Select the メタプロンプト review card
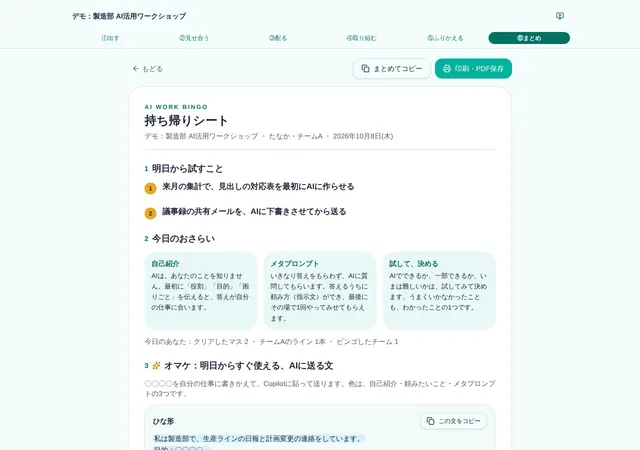This screenshot has height=450, width=640. click(x=320, y=291)
